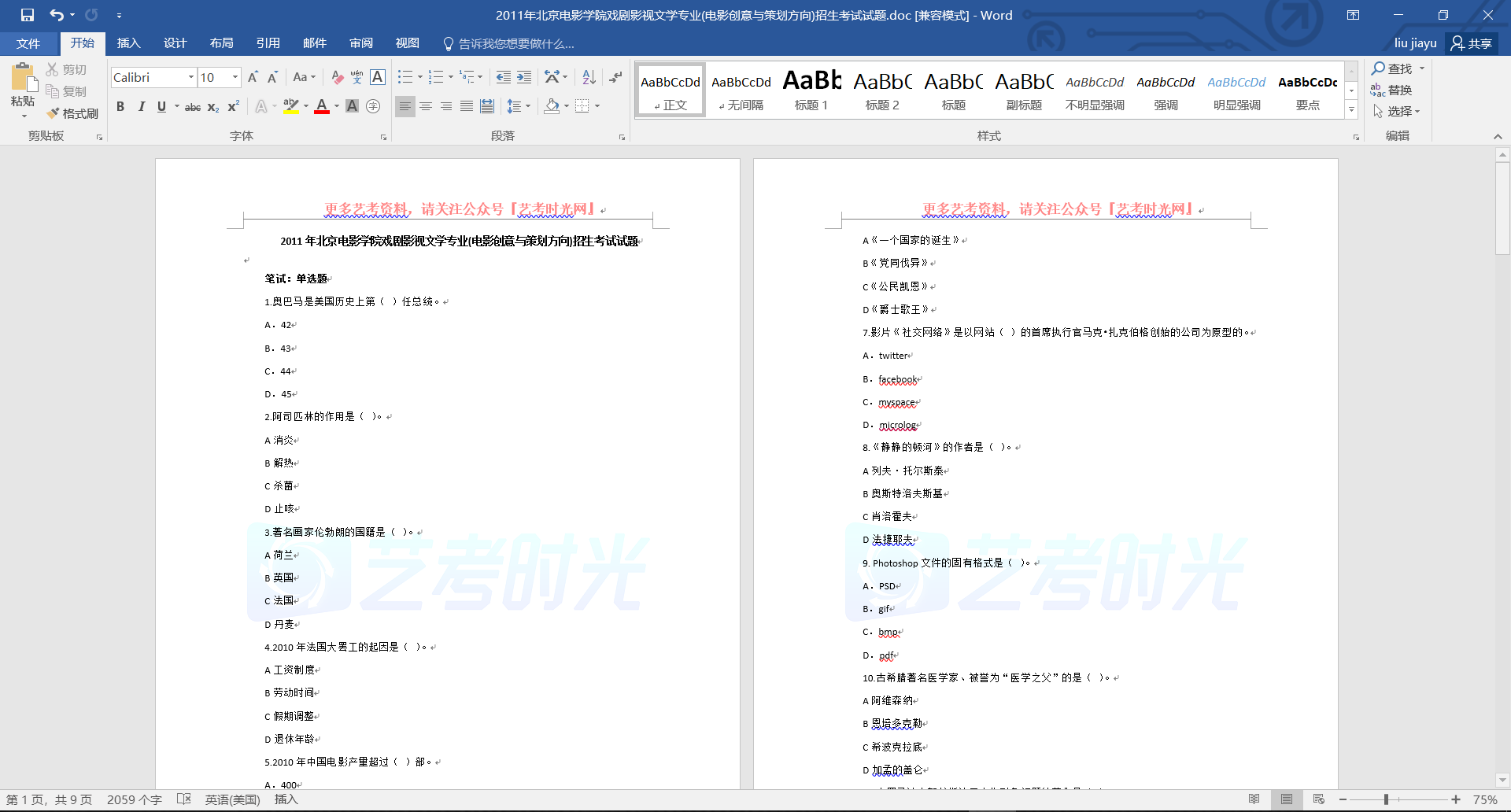
Task: Click the Format Painter brush
Action: [x=72, y=113]
